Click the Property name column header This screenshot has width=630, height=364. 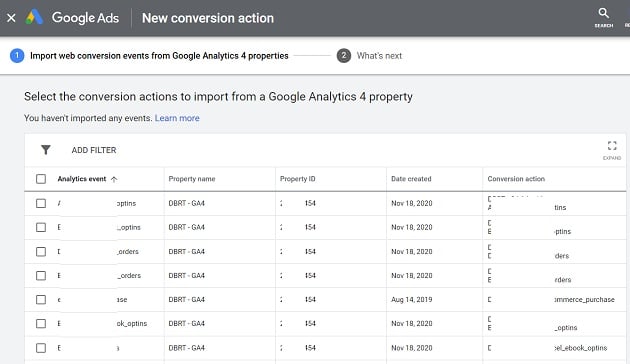[x=192, y=179]
